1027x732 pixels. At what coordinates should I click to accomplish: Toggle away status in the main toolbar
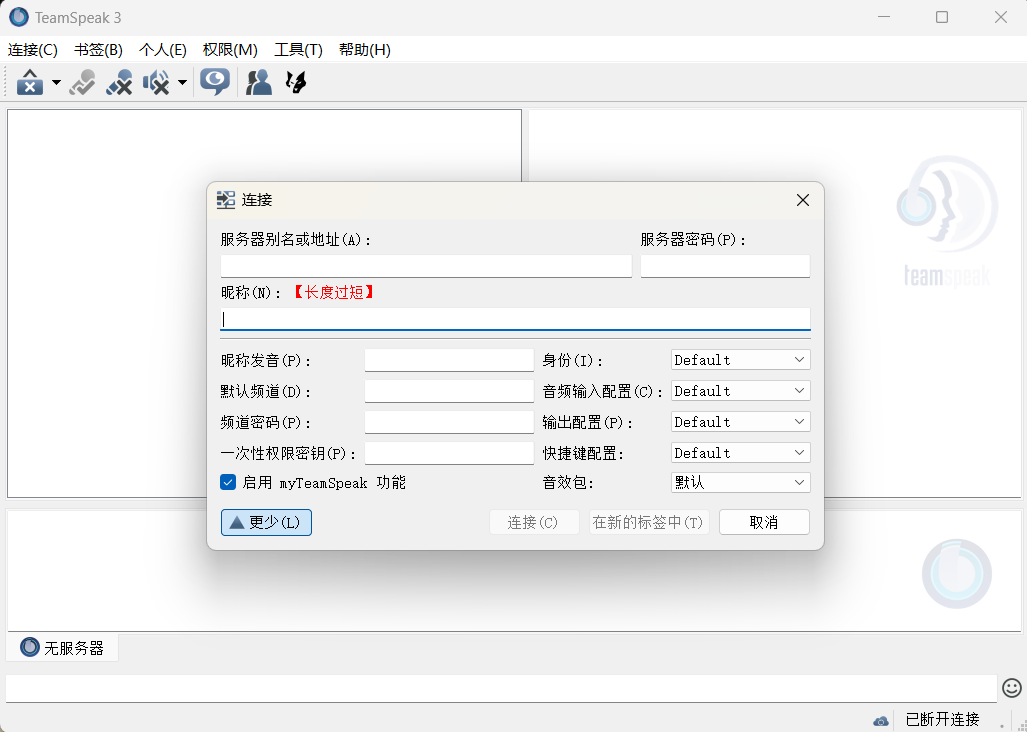point(30,82)
